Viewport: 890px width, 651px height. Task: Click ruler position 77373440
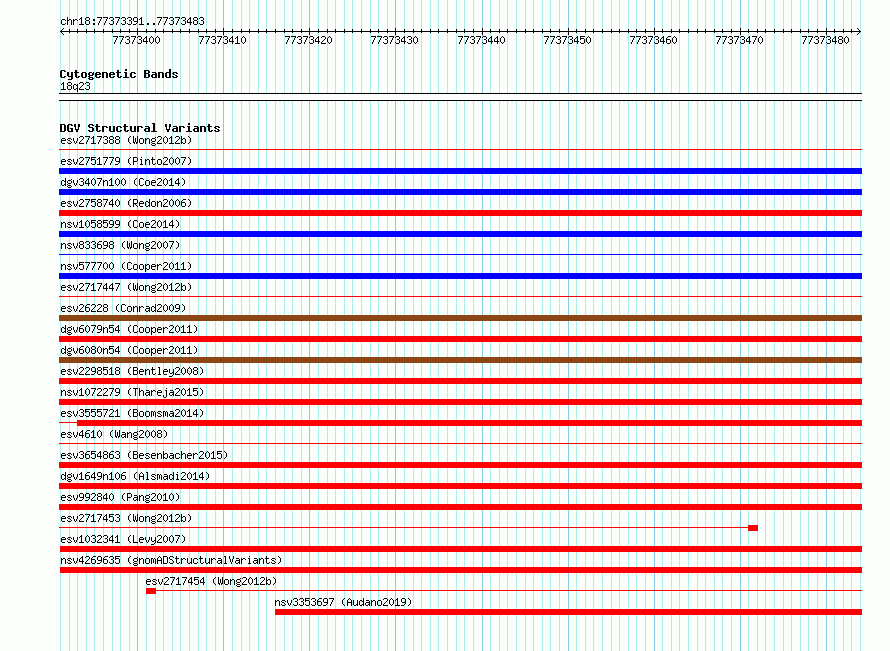coord(481,40)
